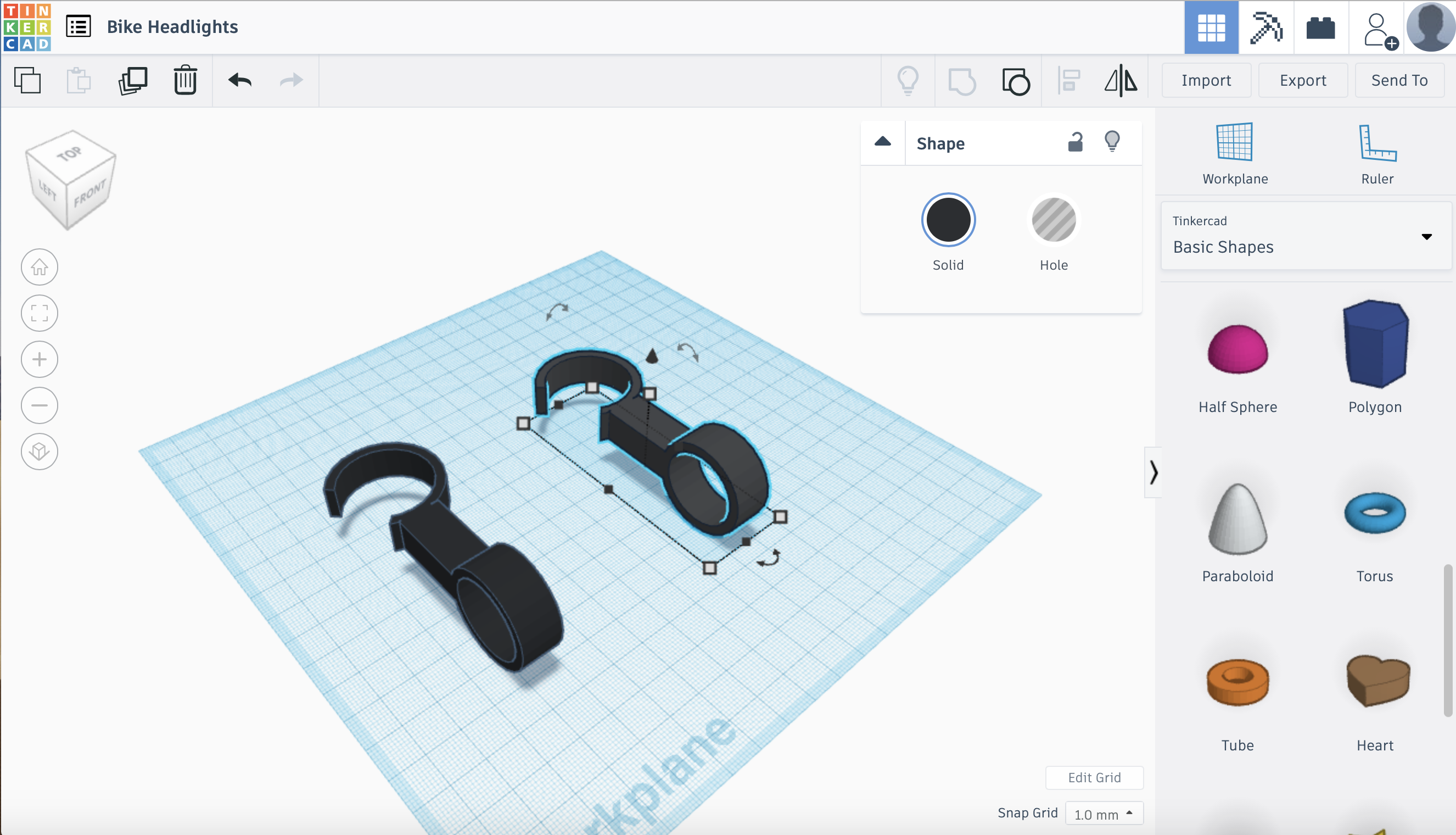Set shape type to Hole

pos(1053,220)
